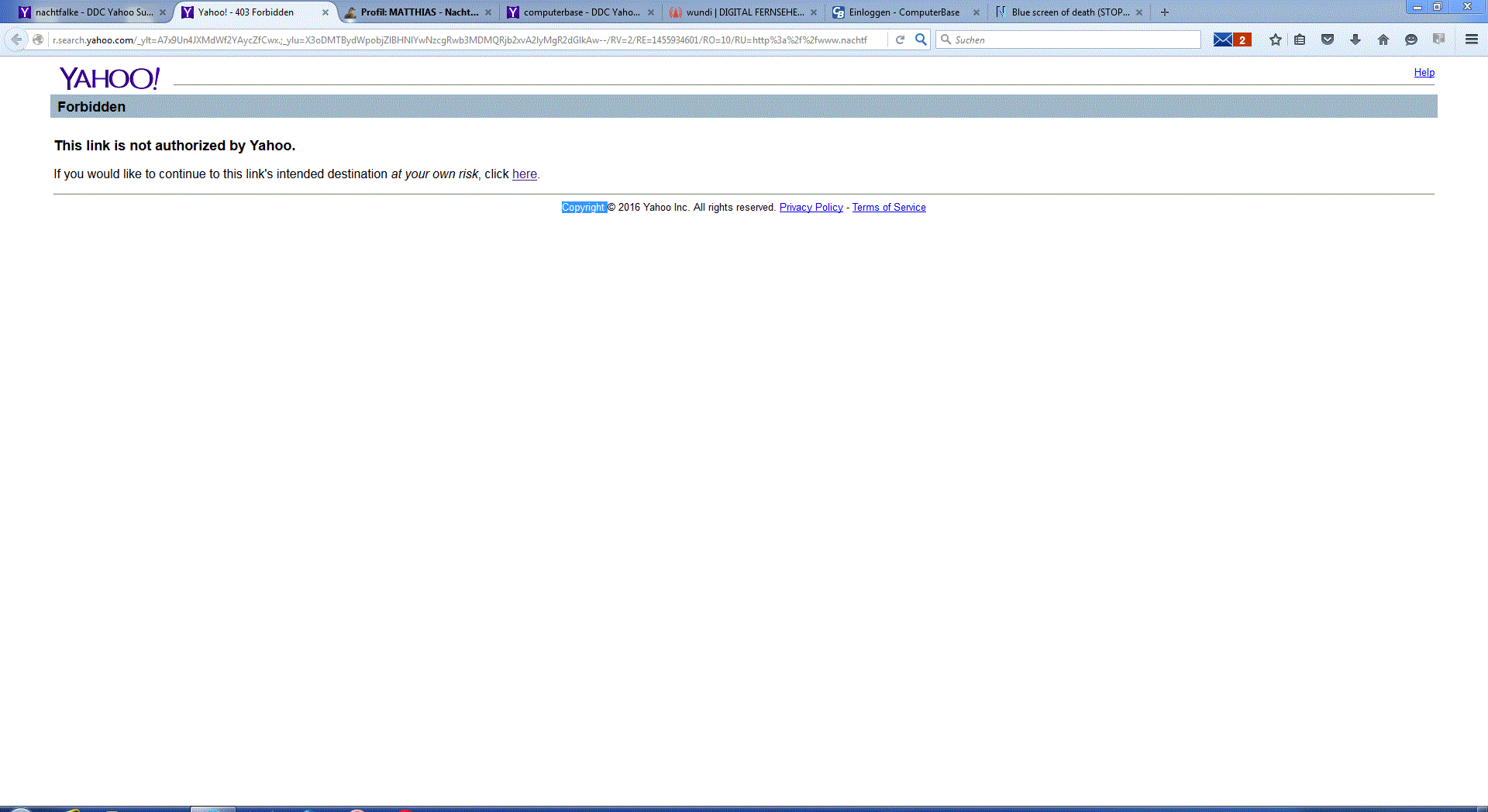Bookmark this page with the star icon
The width and height of the screenshot is (1488, 812).
click(1276, 40)
